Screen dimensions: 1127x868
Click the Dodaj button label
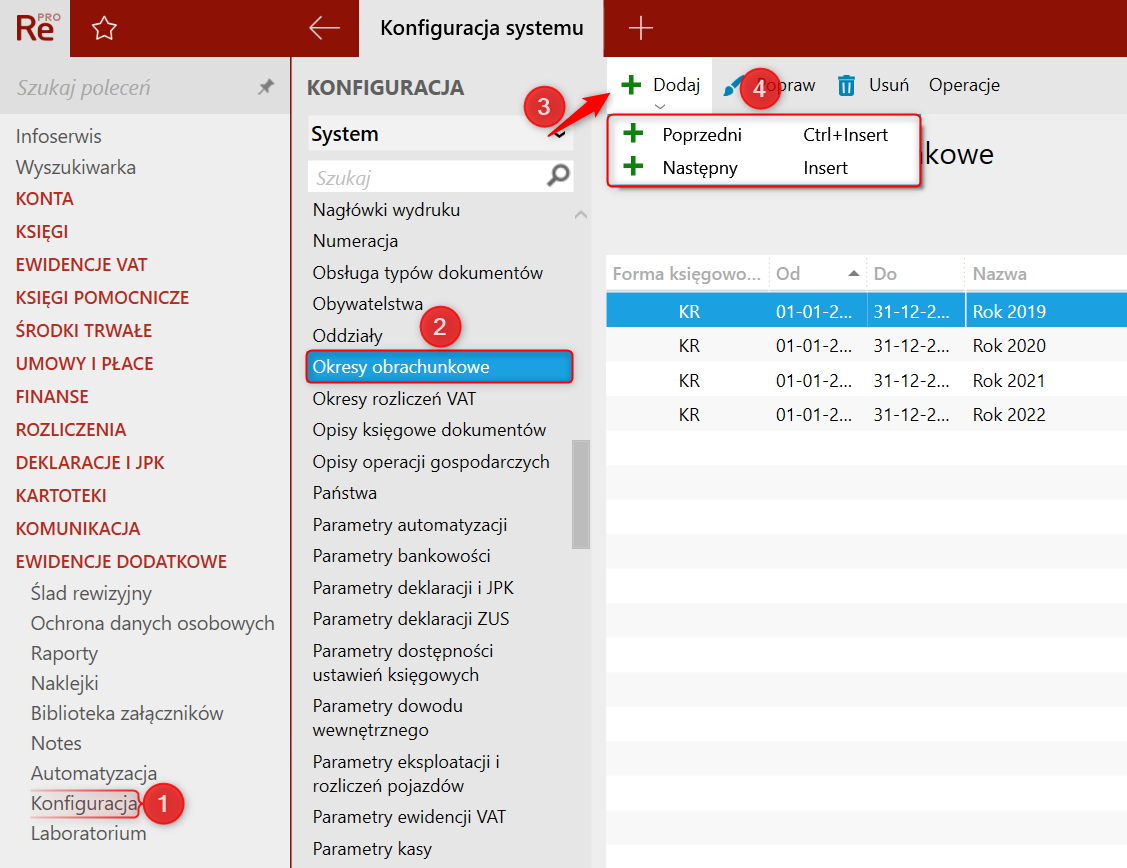click(676, 85)
